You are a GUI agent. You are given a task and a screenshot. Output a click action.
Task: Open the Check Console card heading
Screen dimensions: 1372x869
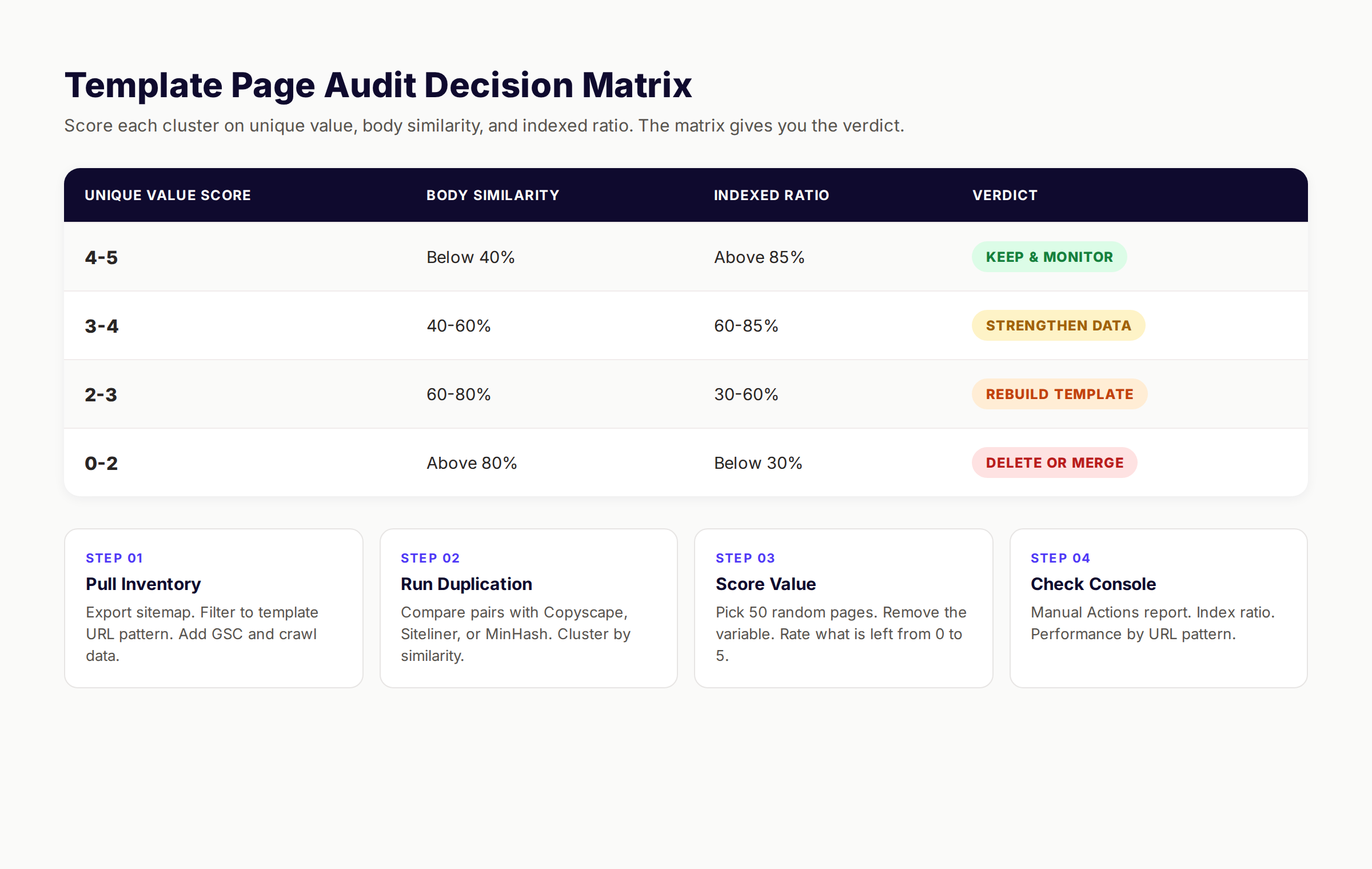click(1094, 584)
